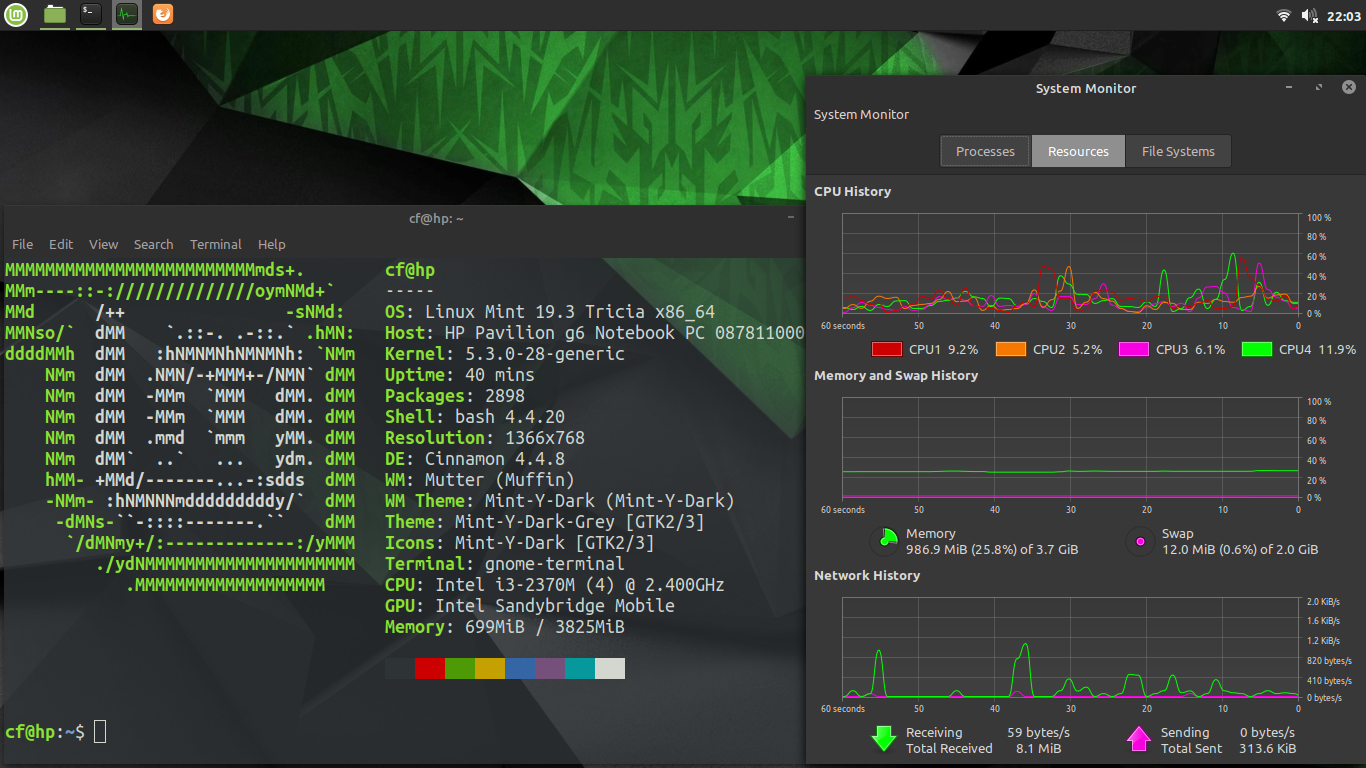This screenshot has height=768, width=1366.
Task: Open the System Monitor app menu
Action: (x=861, y=115)
